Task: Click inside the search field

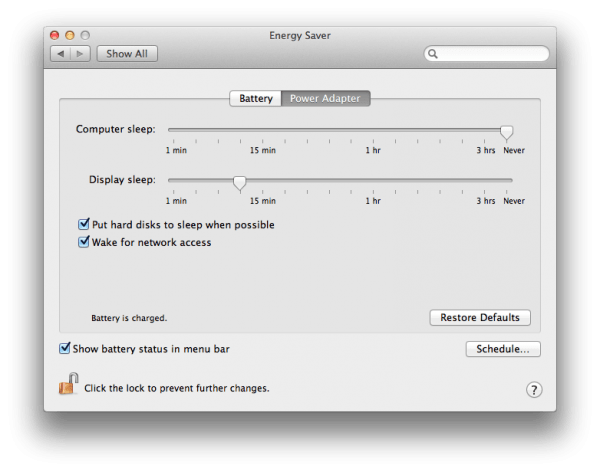Action: (491, 54)
